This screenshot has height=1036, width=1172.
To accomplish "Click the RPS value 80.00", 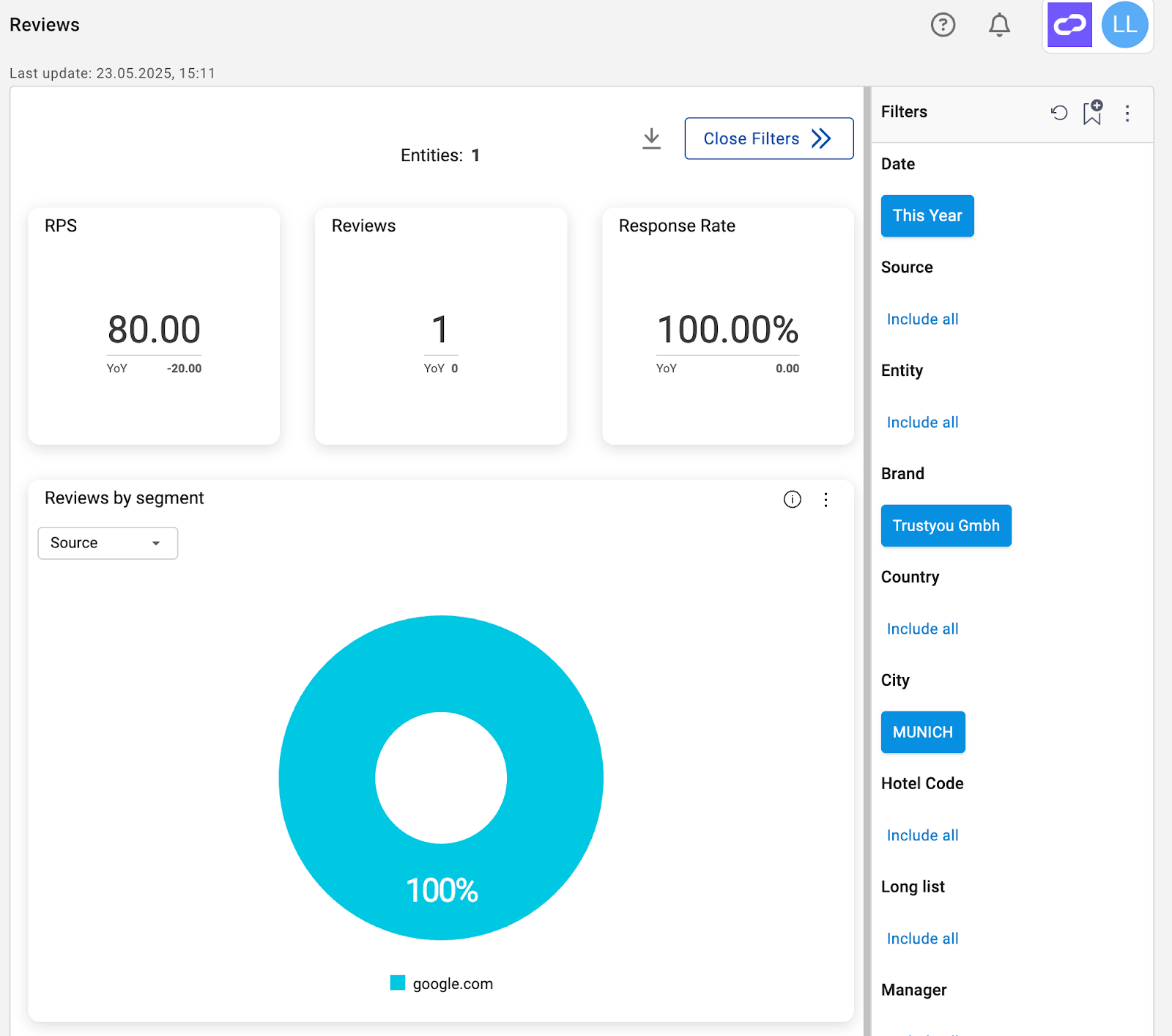I will (154, 330).
